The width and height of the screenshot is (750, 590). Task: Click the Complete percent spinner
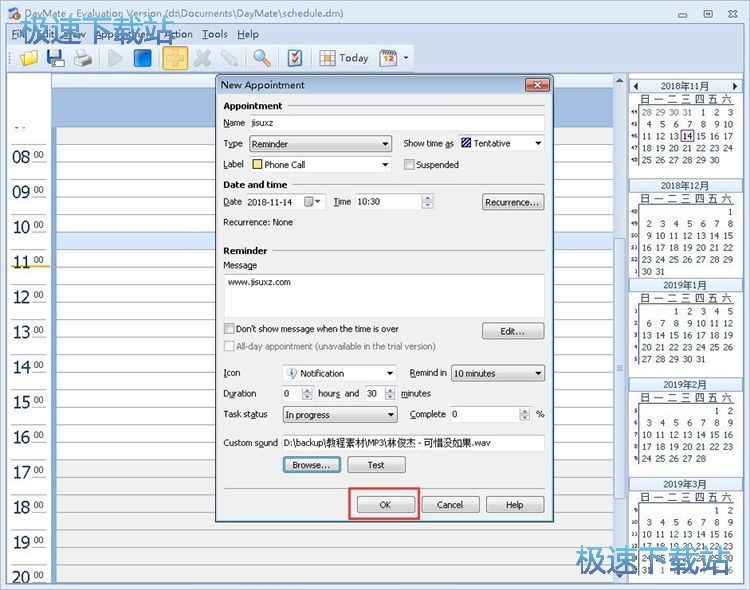click(525, 414)
